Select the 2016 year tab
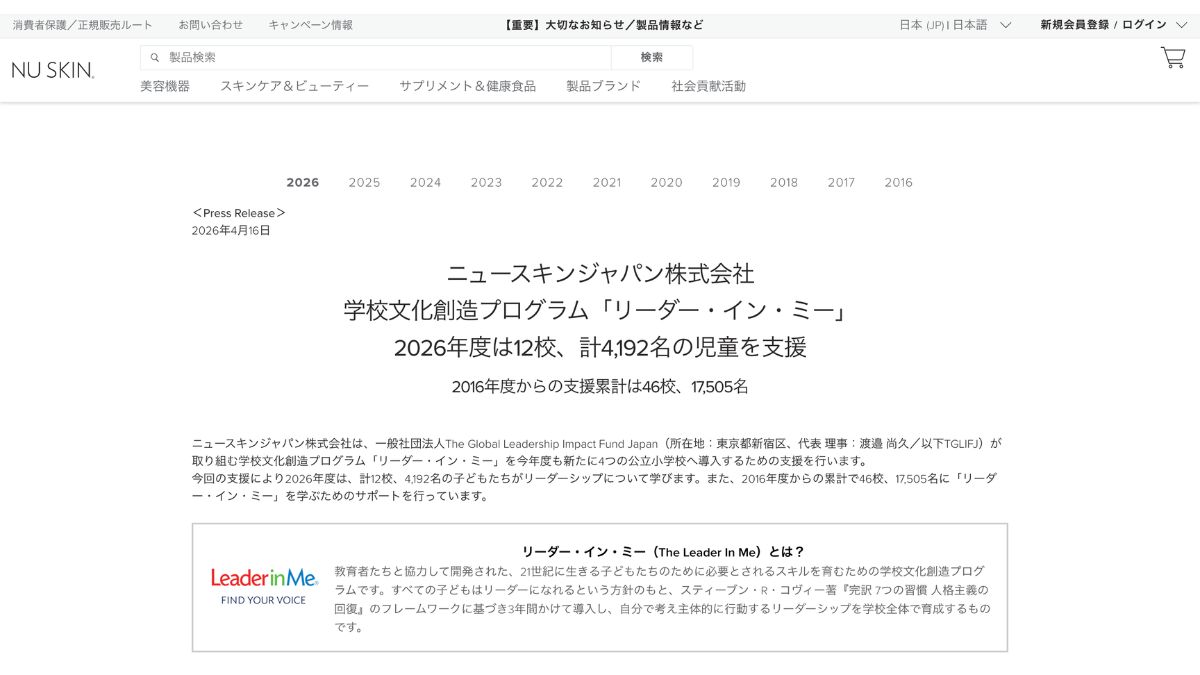 pyautogui.click(x=898, y=182)
